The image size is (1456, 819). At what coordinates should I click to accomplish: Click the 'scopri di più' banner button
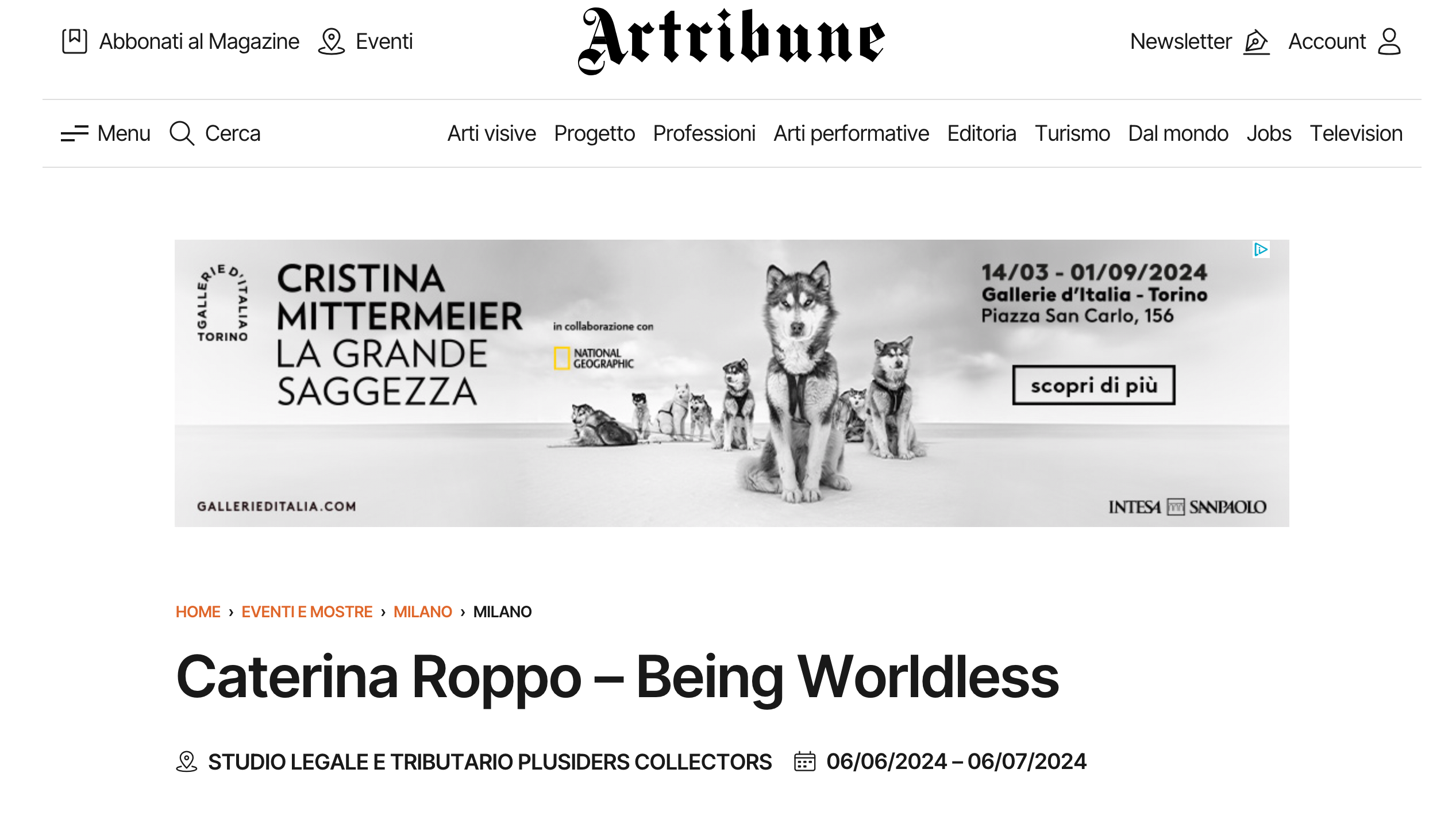tap(1093, 385)
